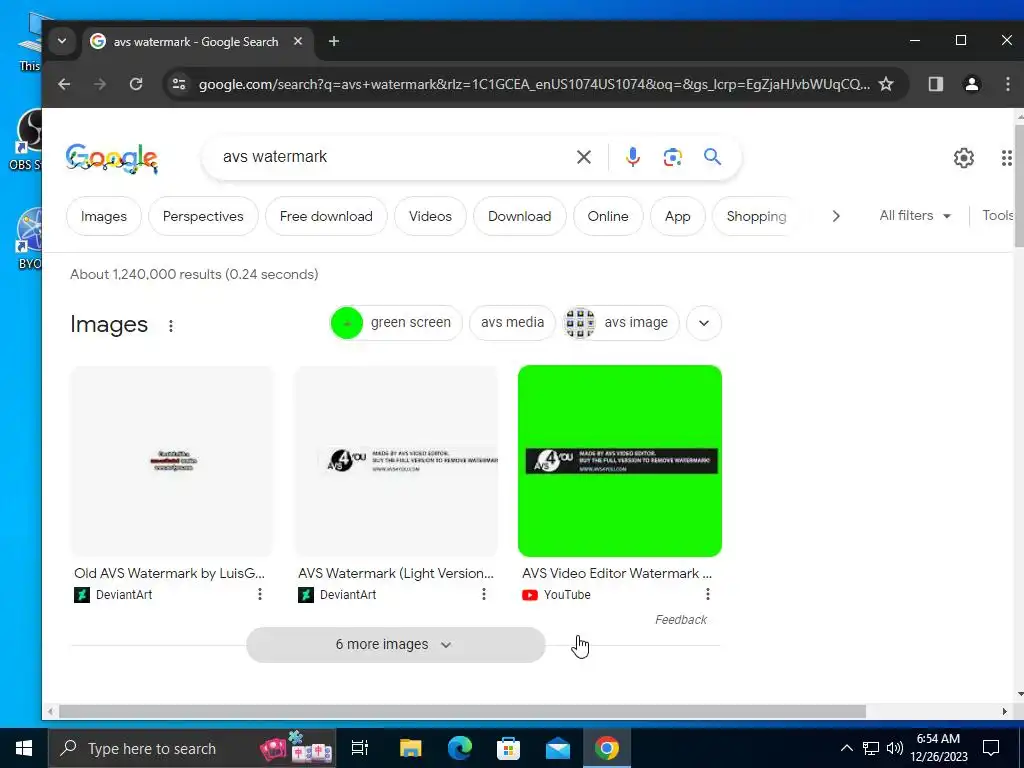Open Windows Start menu
The height and width of the screenshot is (768, 1024).
click(x=24, y=748)
